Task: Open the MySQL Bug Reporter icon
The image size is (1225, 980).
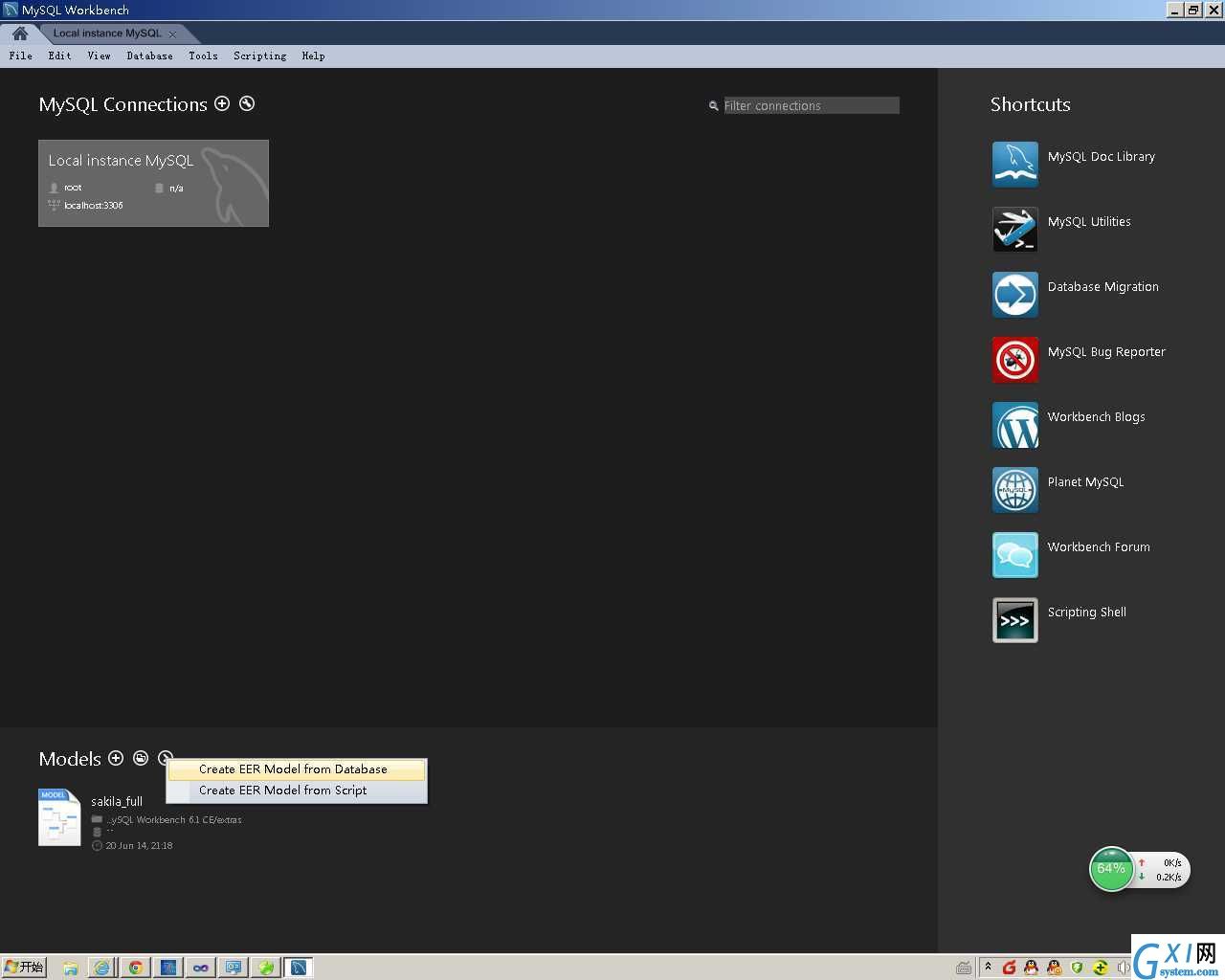Action: [x=1015, y=360]
